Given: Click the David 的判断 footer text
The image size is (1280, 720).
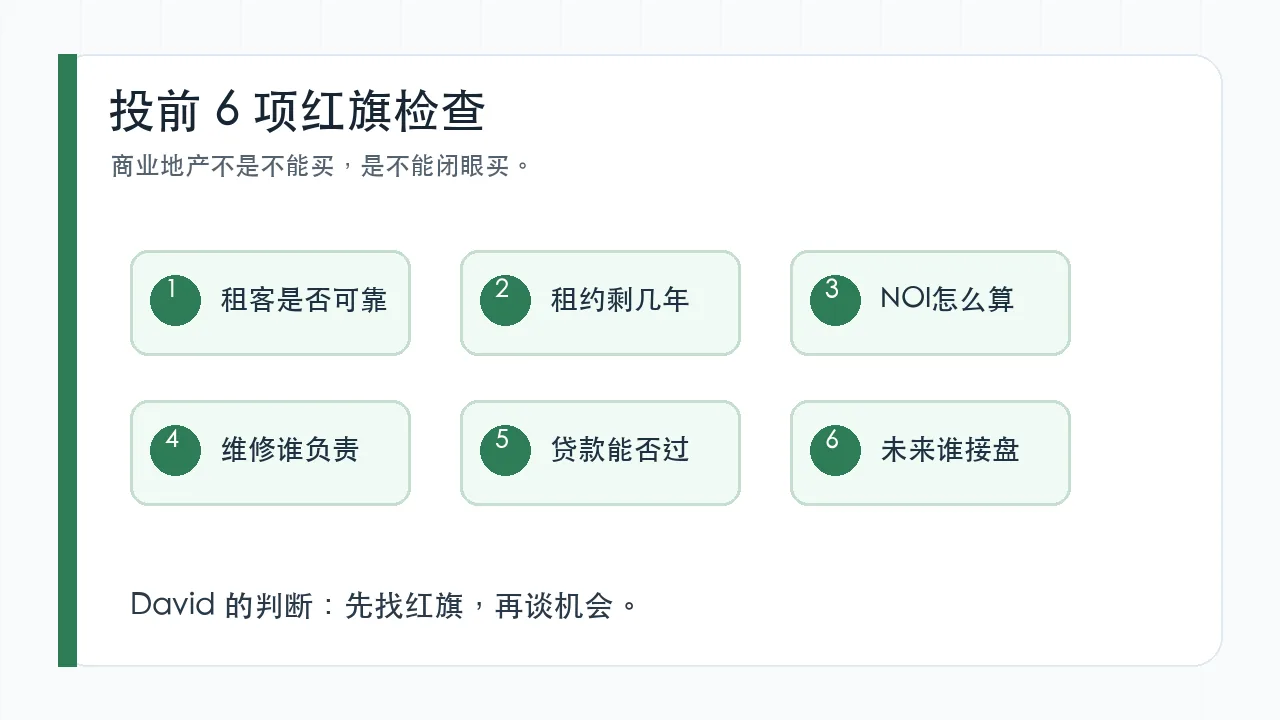Looking at the screenshot, I should 384,606.
